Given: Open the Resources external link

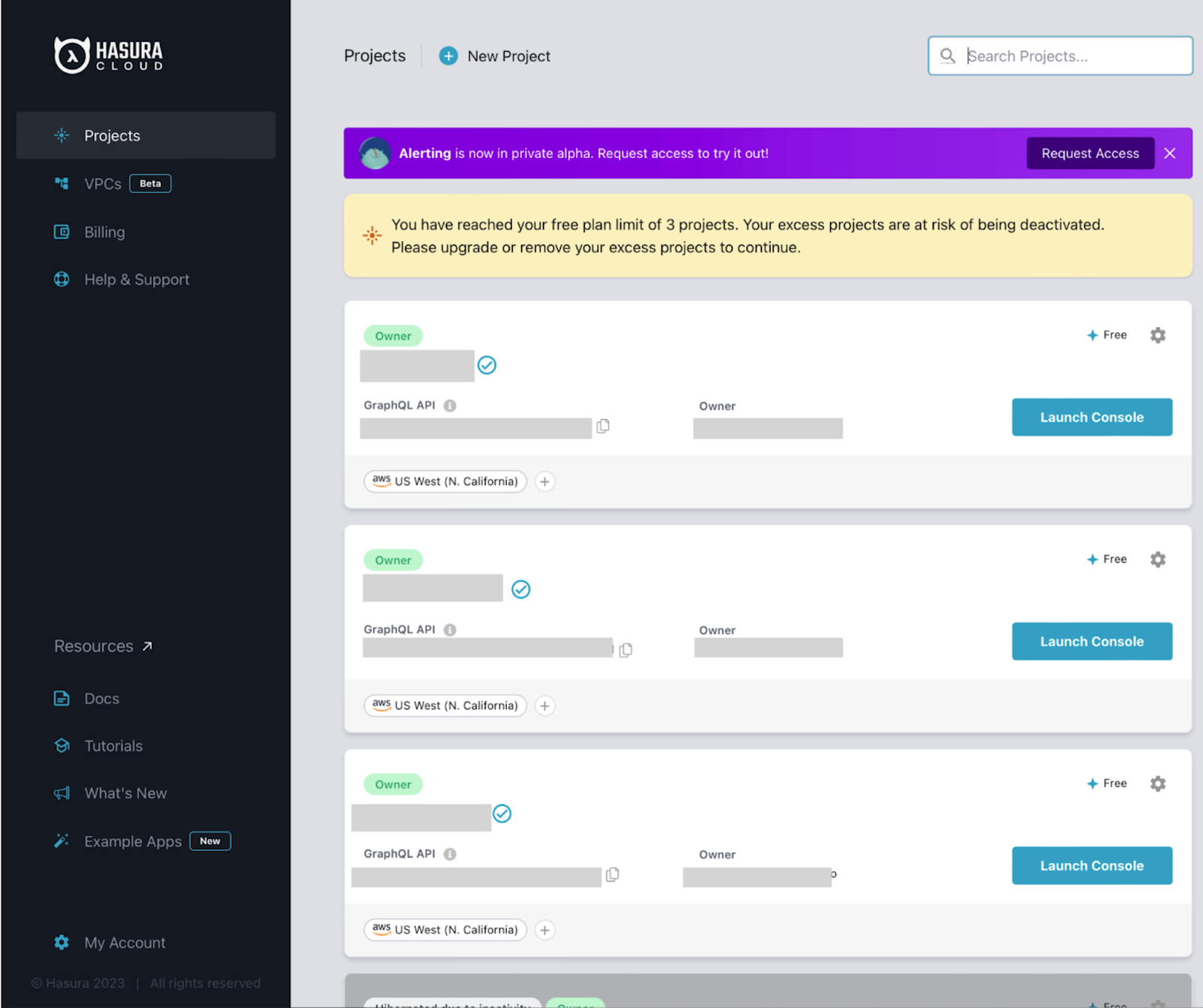Looking at the screenshot, I should (104, 646).
